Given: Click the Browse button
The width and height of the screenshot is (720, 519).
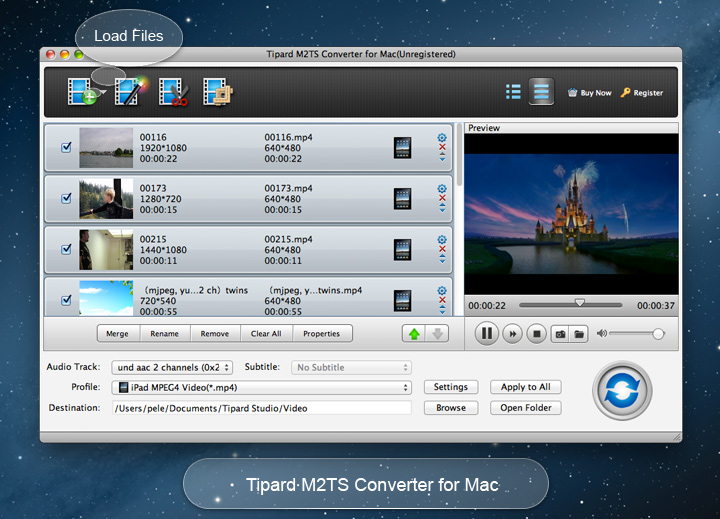Looking at the screenshot, I should pyautogui.click(x=451, y=408).
